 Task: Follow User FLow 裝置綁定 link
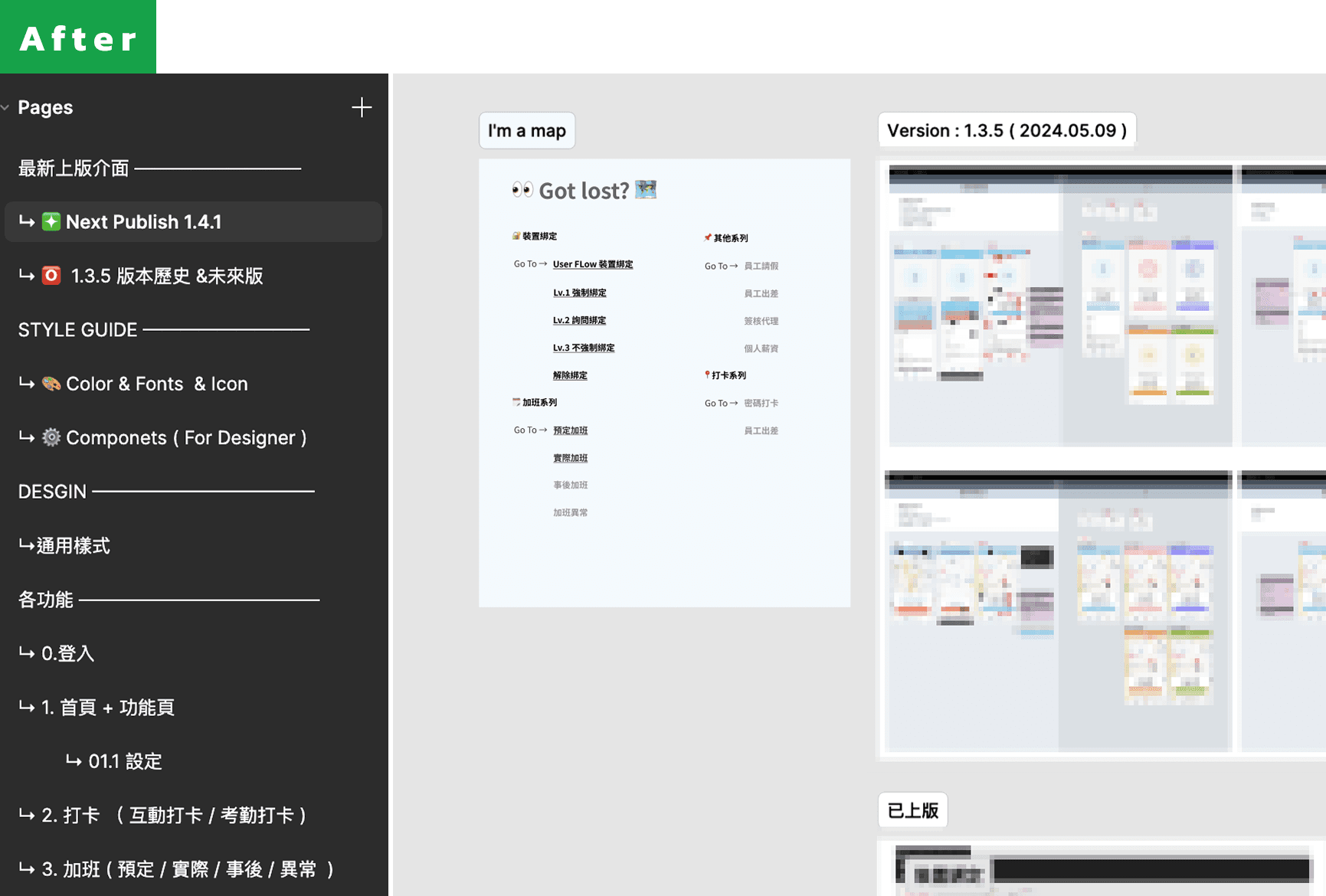tap(593, 264)
